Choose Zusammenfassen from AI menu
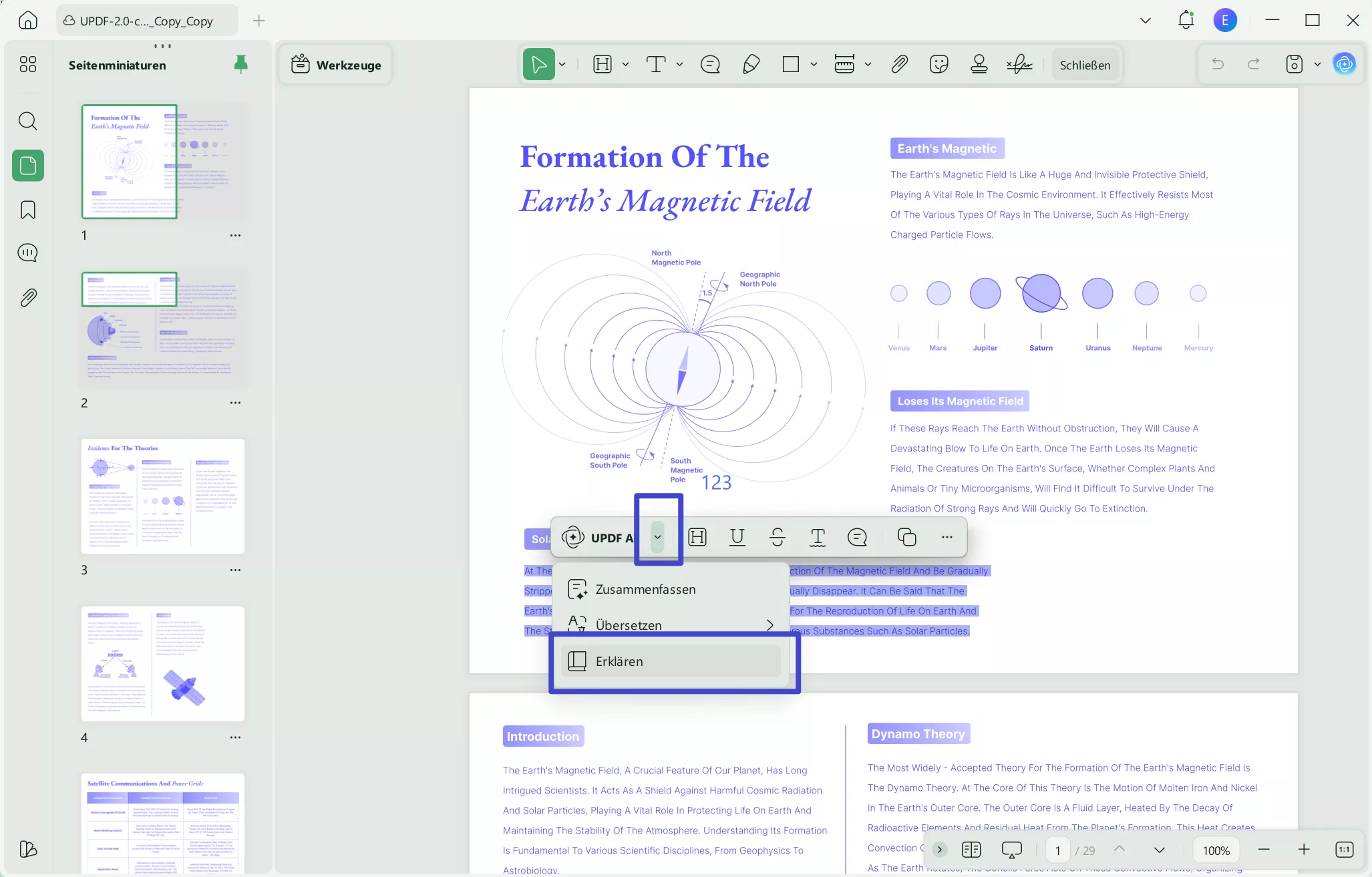The height and width of the screenshot is (877, 1372). pyautogui.click(x=671, y=589)
